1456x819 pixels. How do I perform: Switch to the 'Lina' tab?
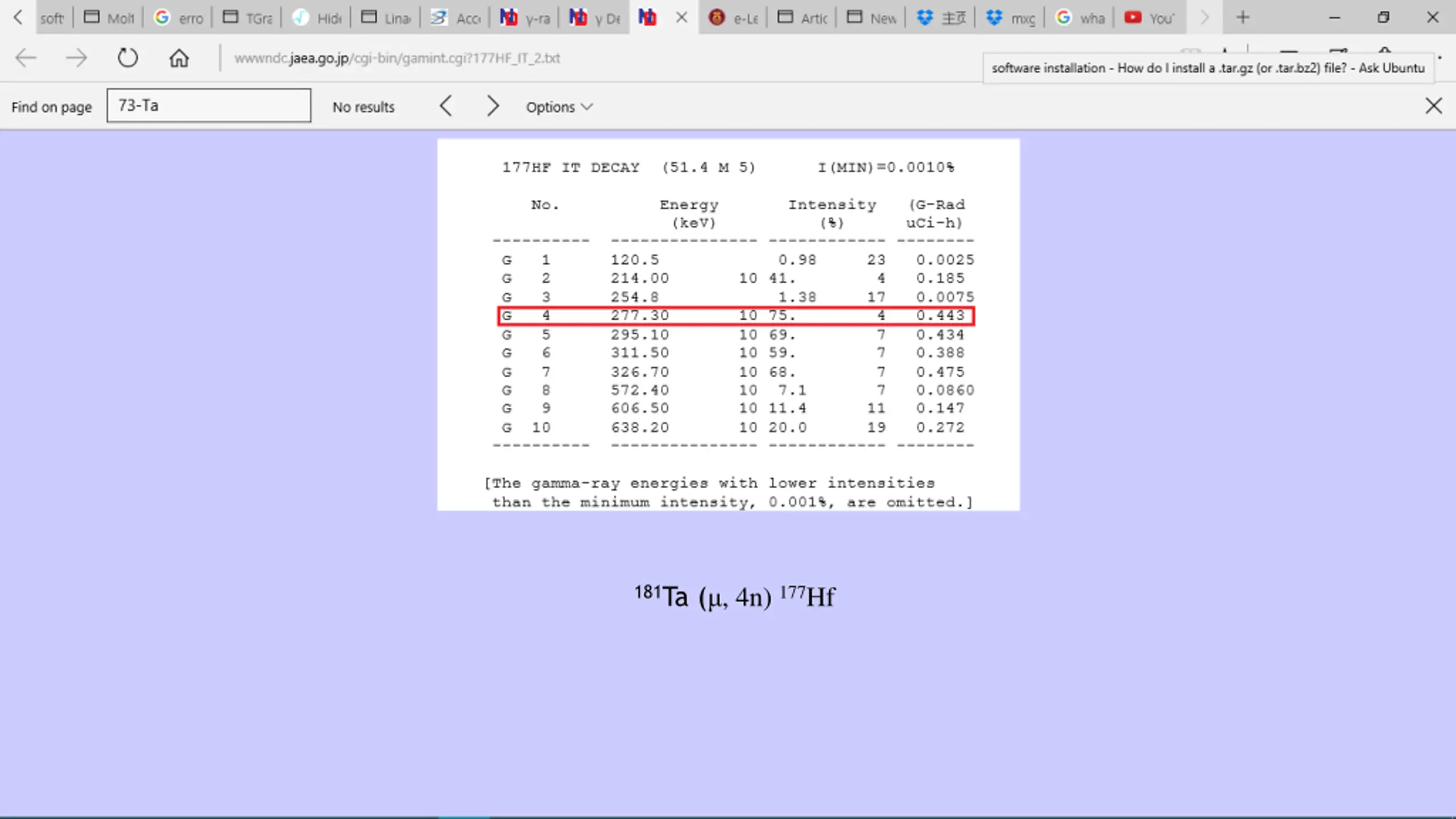coord(386,18)
